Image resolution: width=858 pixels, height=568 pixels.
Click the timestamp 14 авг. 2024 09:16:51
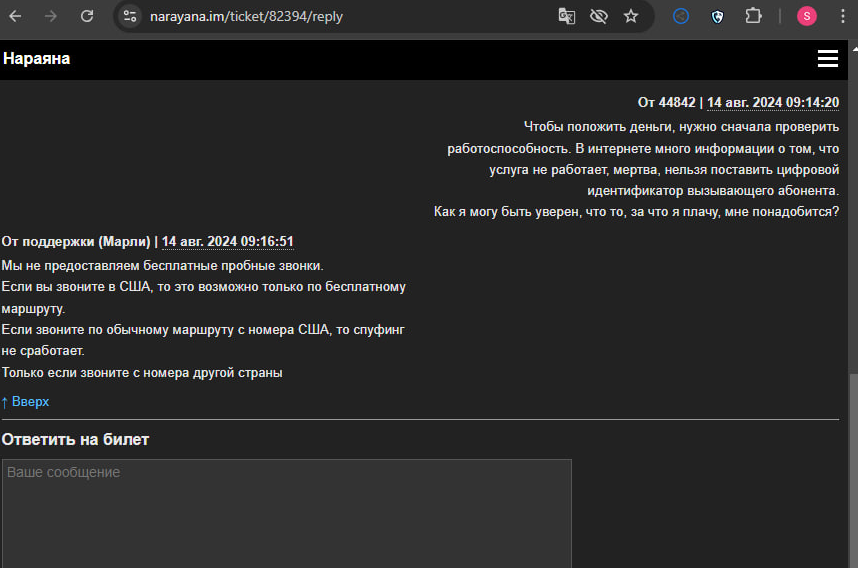pos(227,241)
